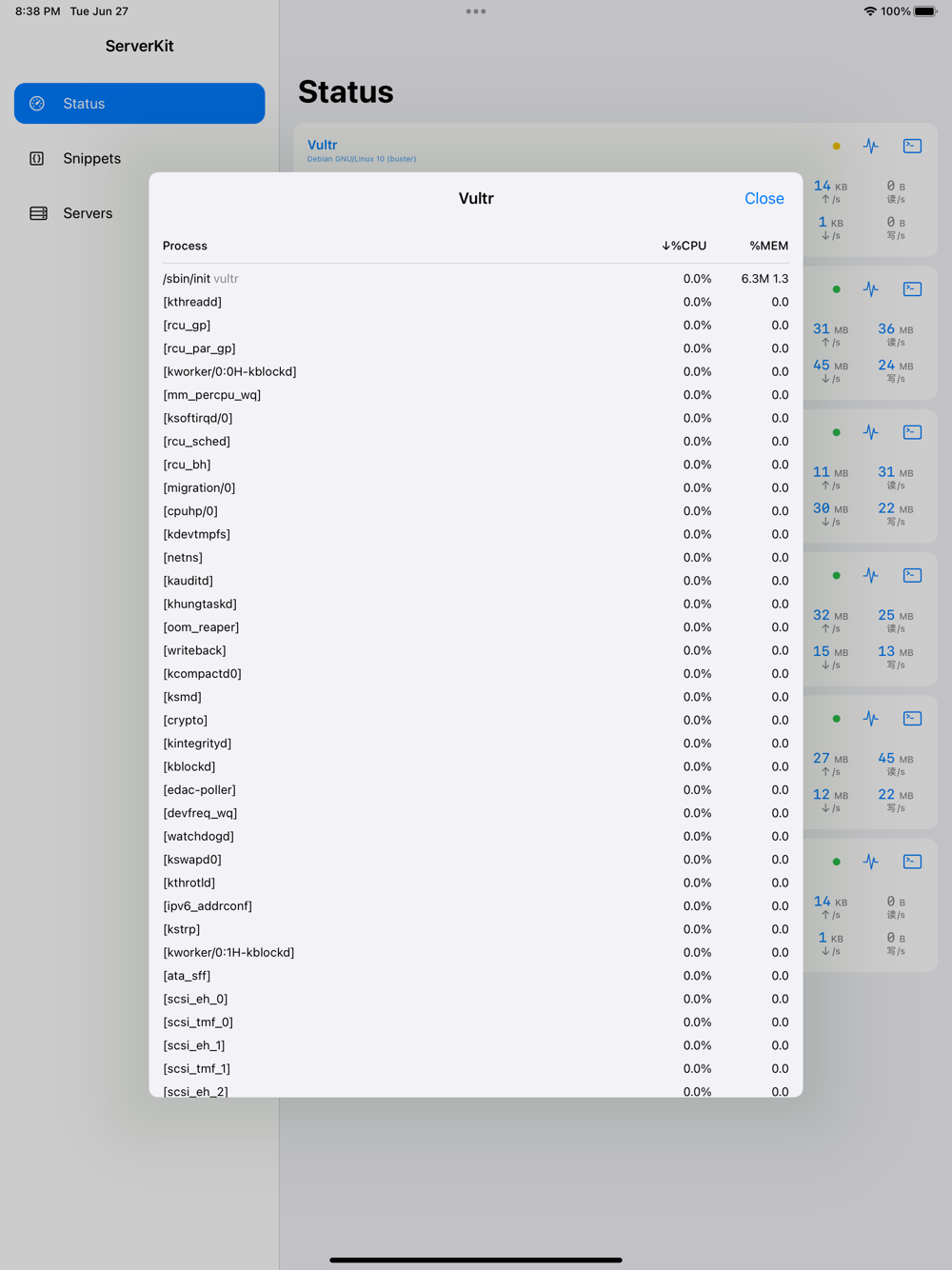This screenshot has height=1270, width=952.
Task: Select the [rcu_sched] process row
Action: point(476,441)
